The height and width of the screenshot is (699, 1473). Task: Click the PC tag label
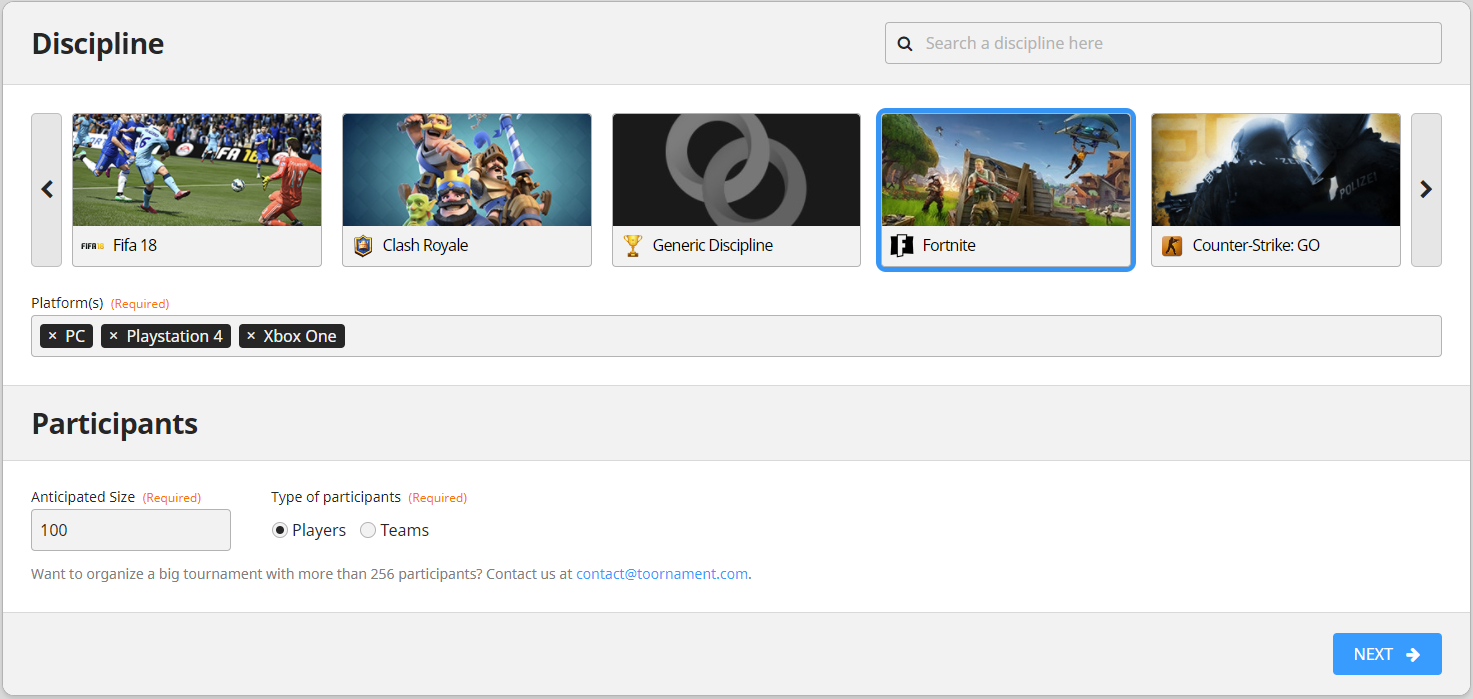(x=75, y=336)
